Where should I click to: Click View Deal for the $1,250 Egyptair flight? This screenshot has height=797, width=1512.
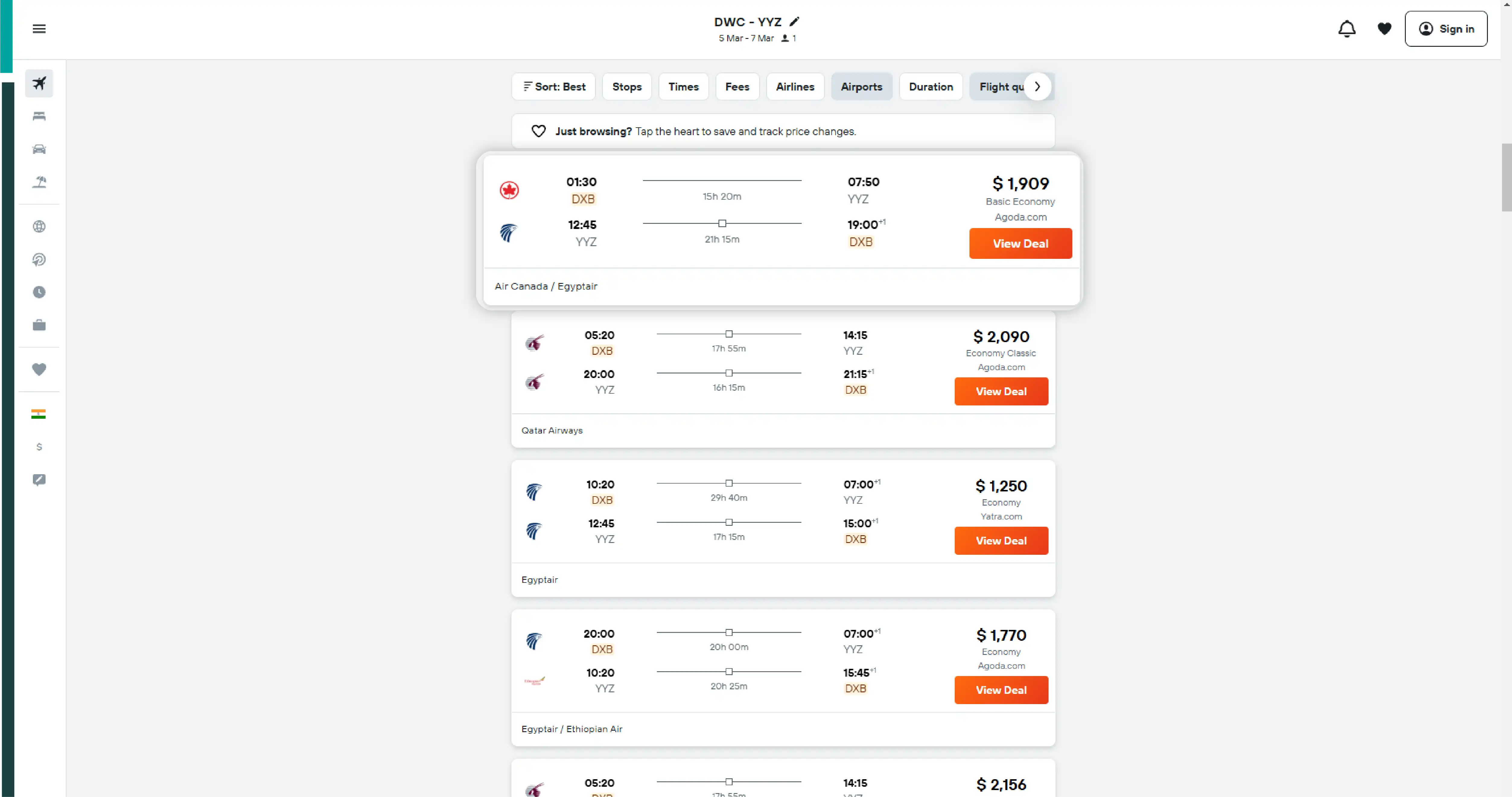pos(1001,541)
